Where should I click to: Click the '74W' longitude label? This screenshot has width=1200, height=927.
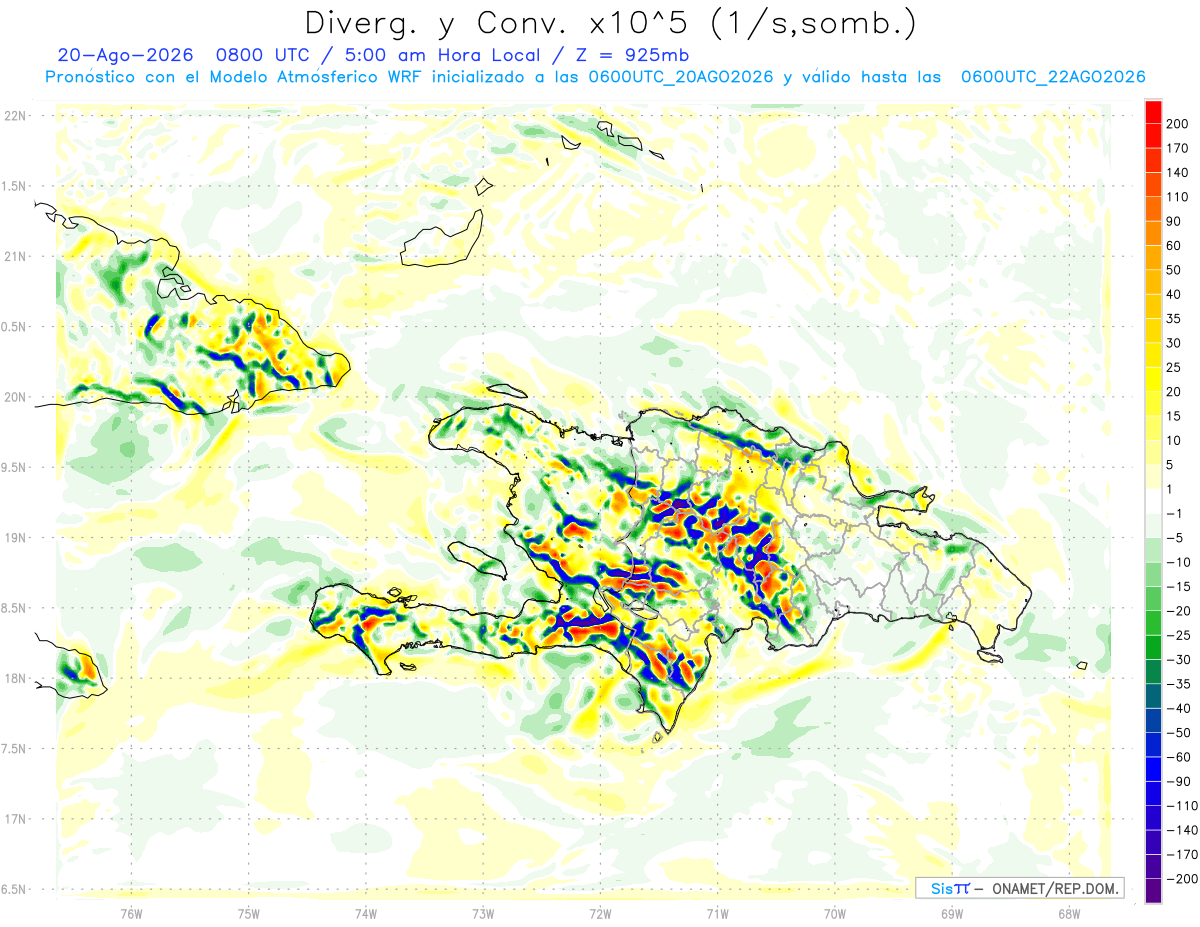click(x=366, y=913)
